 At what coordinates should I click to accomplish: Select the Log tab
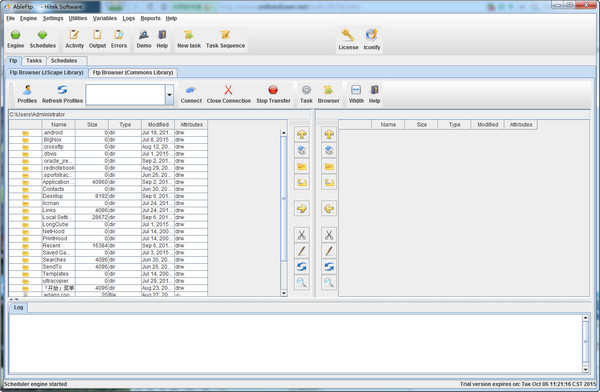[18, 307]
